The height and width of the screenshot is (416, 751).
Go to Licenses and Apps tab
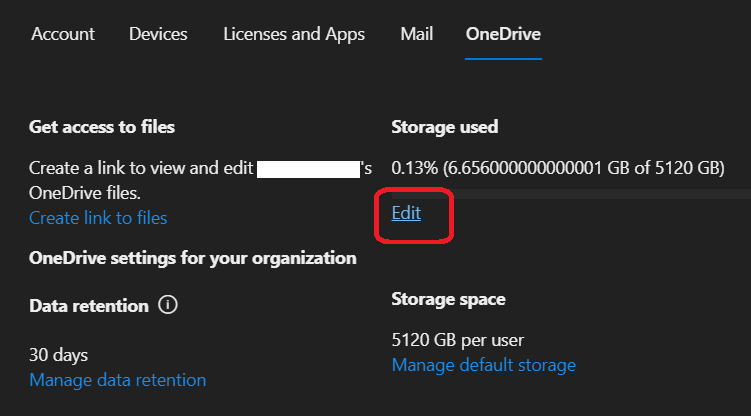point(294,34)
